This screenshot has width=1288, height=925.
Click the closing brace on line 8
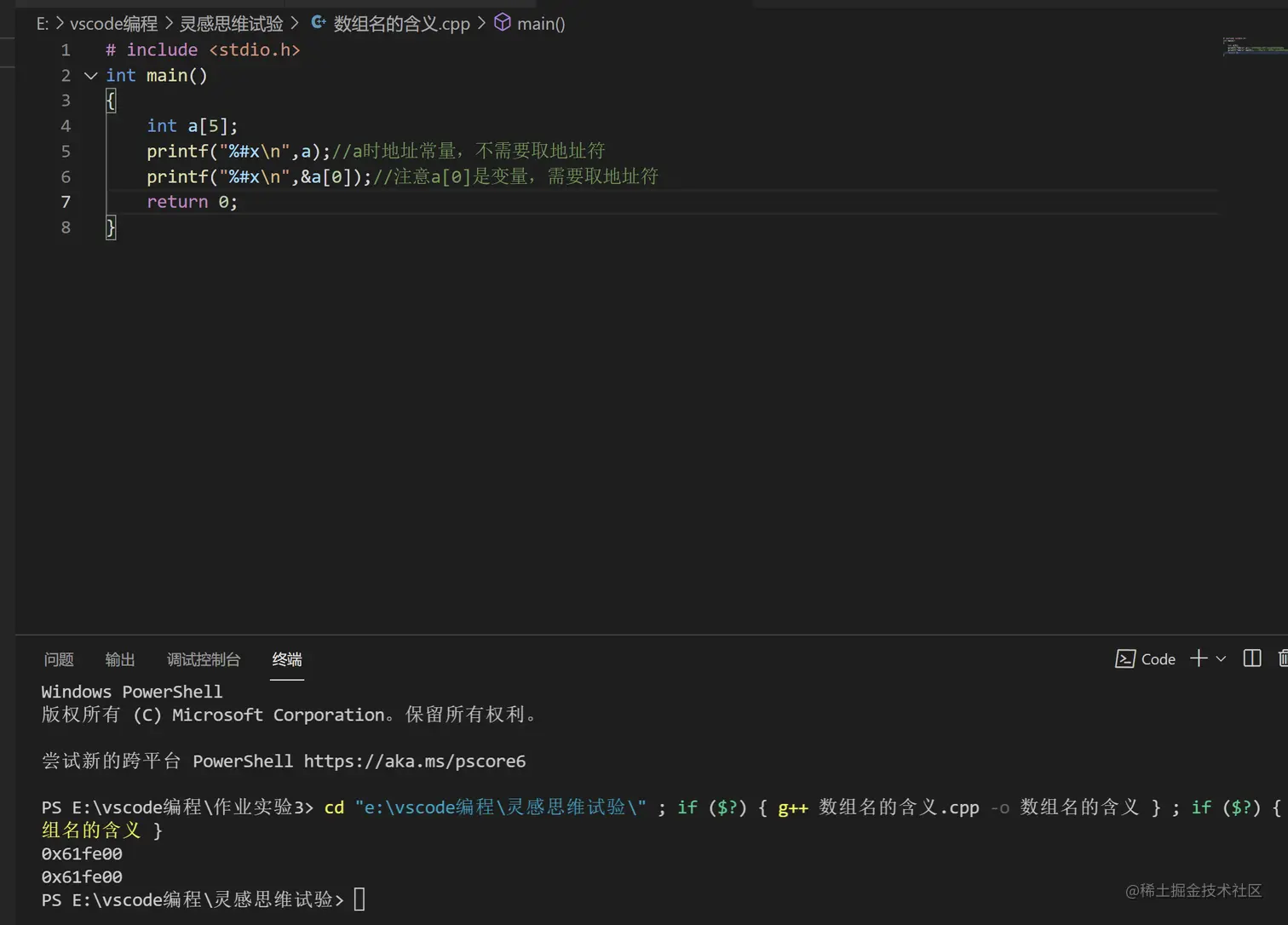point(111,227)
